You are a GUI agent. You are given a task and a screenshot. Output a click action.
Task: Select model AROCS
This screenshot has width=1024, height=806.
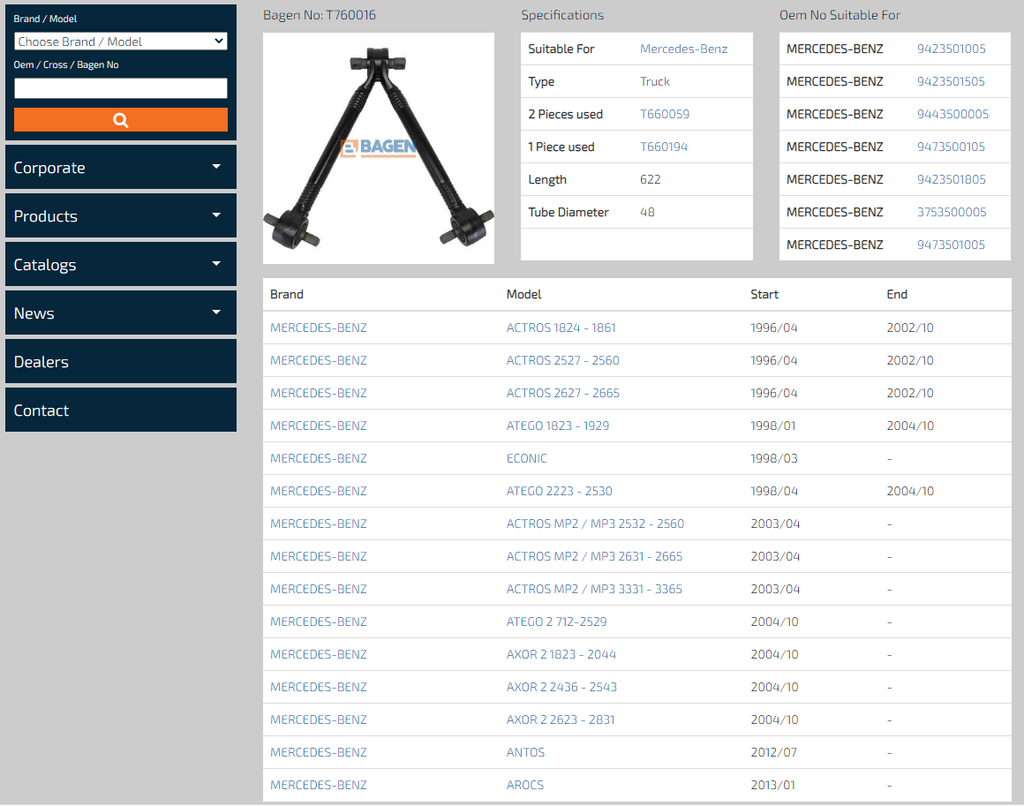[x=525, y=785]
